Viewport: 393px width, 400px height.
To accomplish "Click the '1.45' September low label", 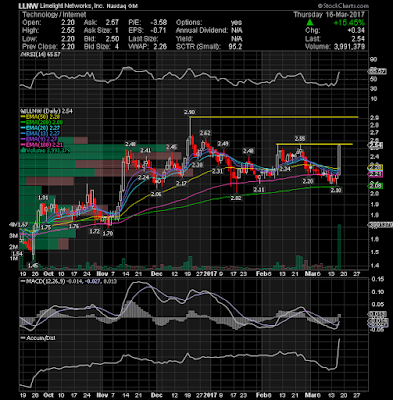I will tap(33, 265).
